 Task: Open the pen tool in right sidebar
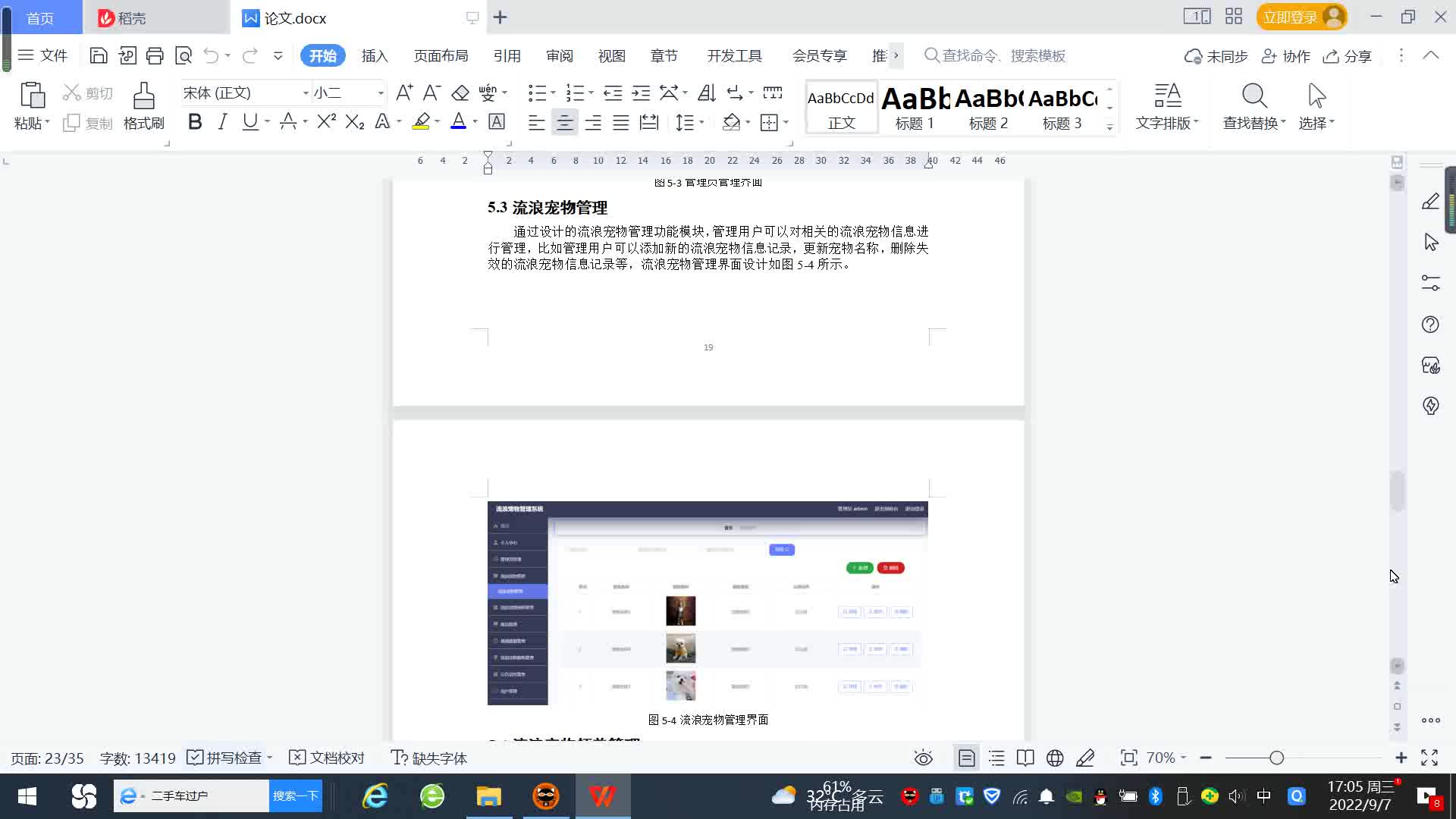(1430, 202)
